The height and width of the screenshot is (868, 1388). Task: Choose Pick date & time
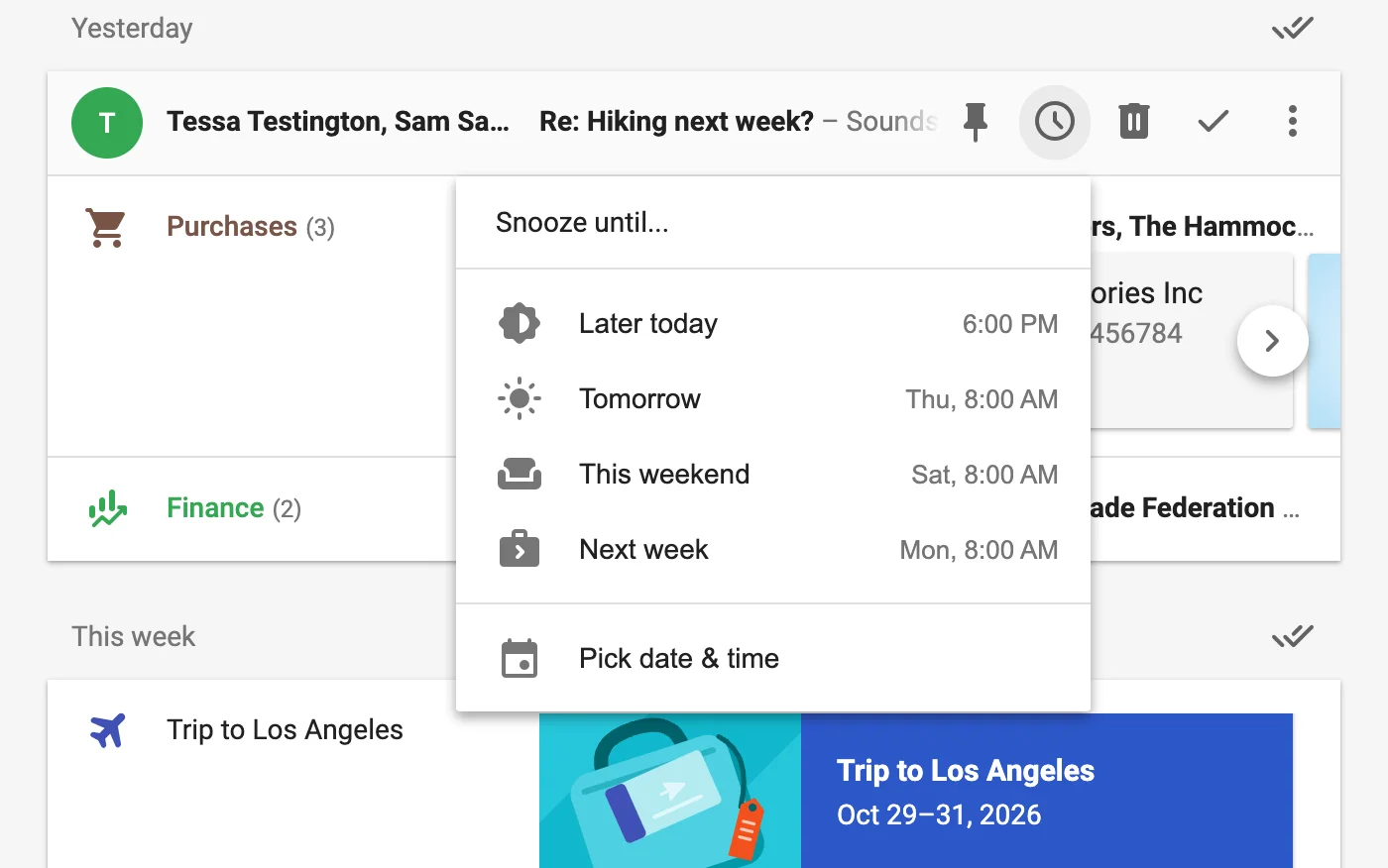pyautogui.click(x=773, y=659)
